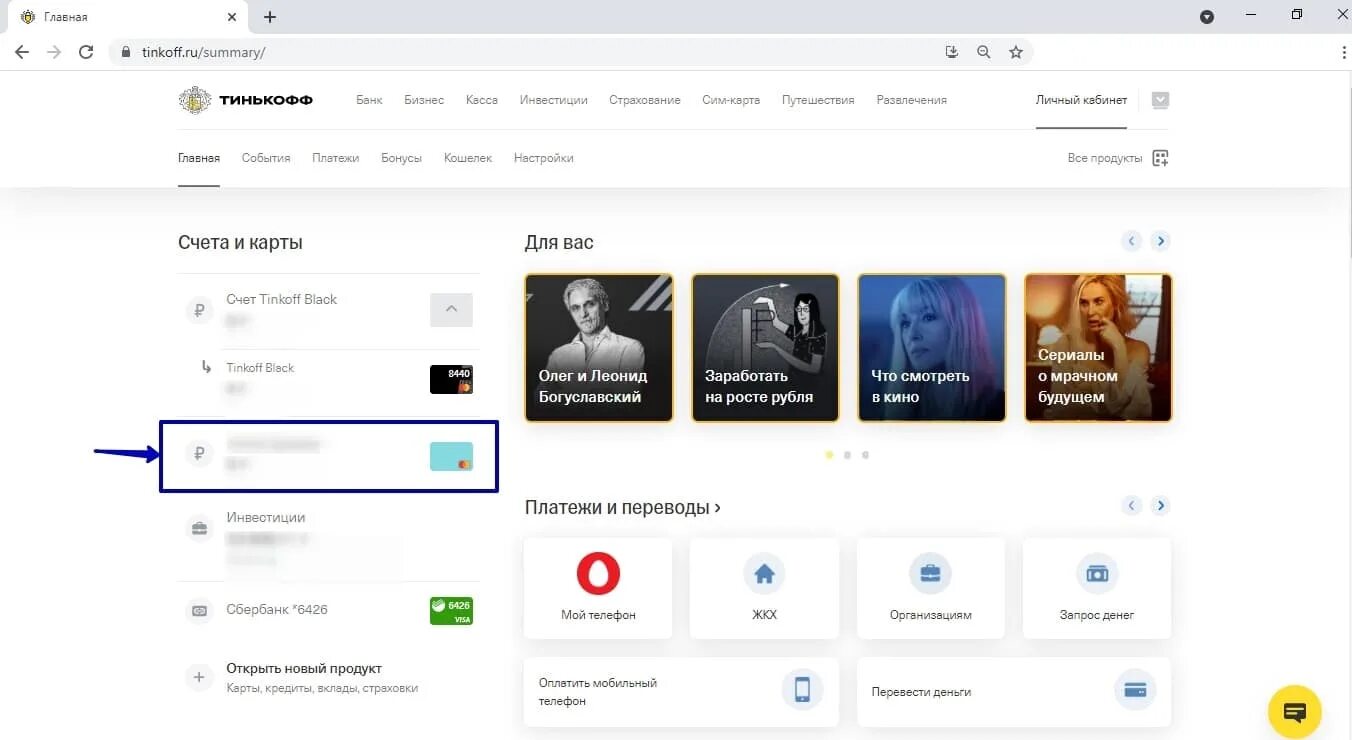The height and width of the screenshot is (740, 1352).
Task: Collapse the Счет Tinkoff Black account
Action: (x=451, y=309)
